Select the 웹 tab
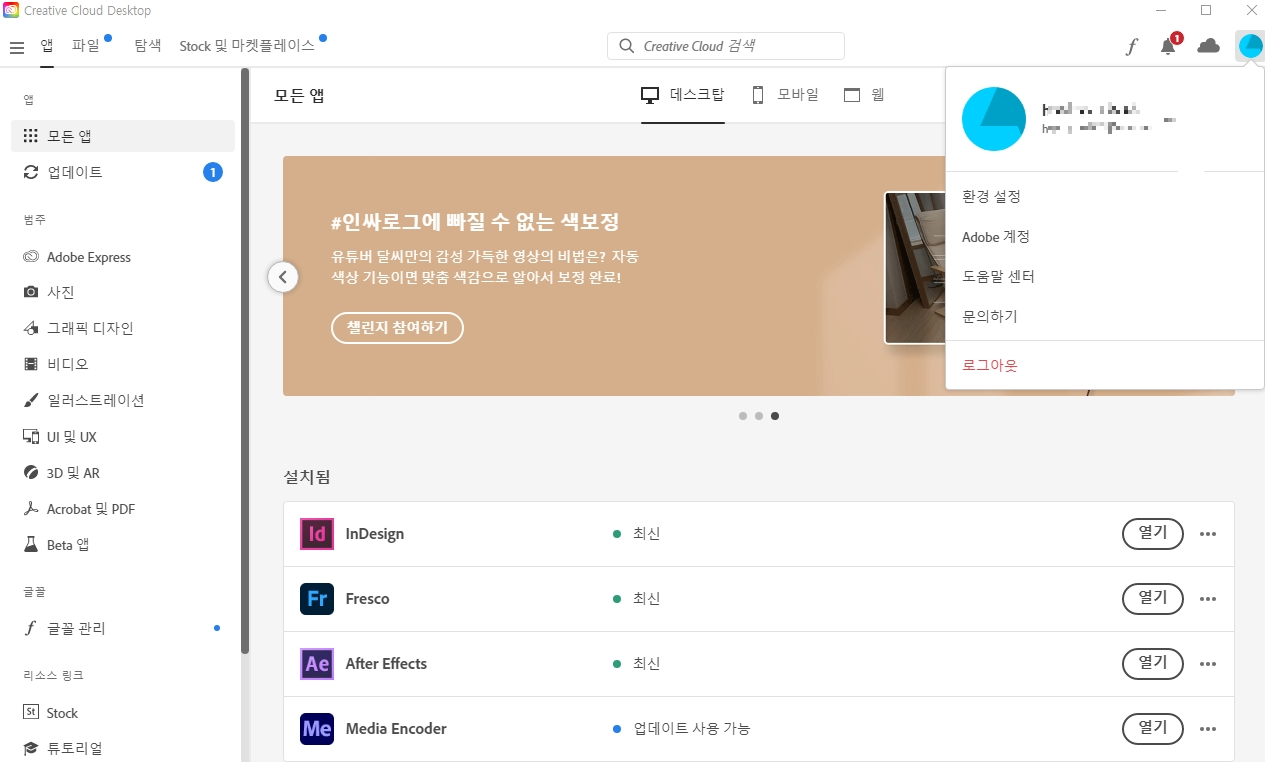Screen dimensions: 1265x762 [864, 95]
